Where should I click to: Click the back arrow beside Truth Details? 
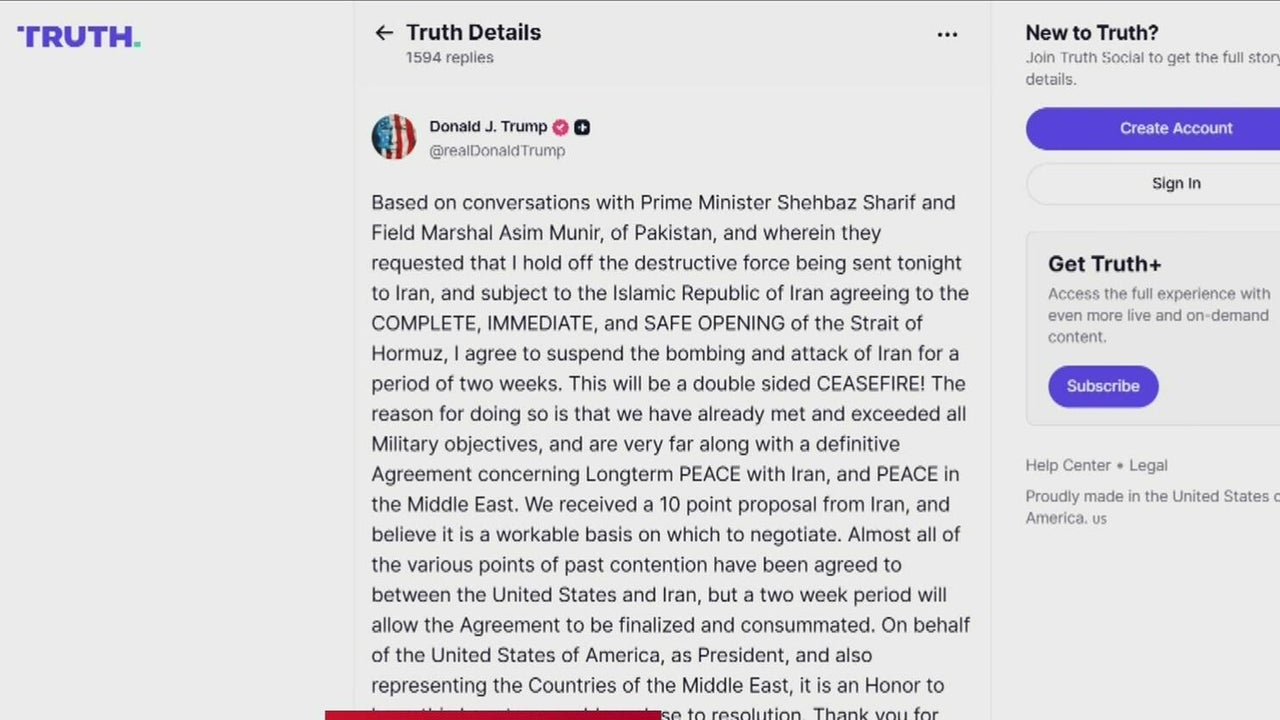384,33
